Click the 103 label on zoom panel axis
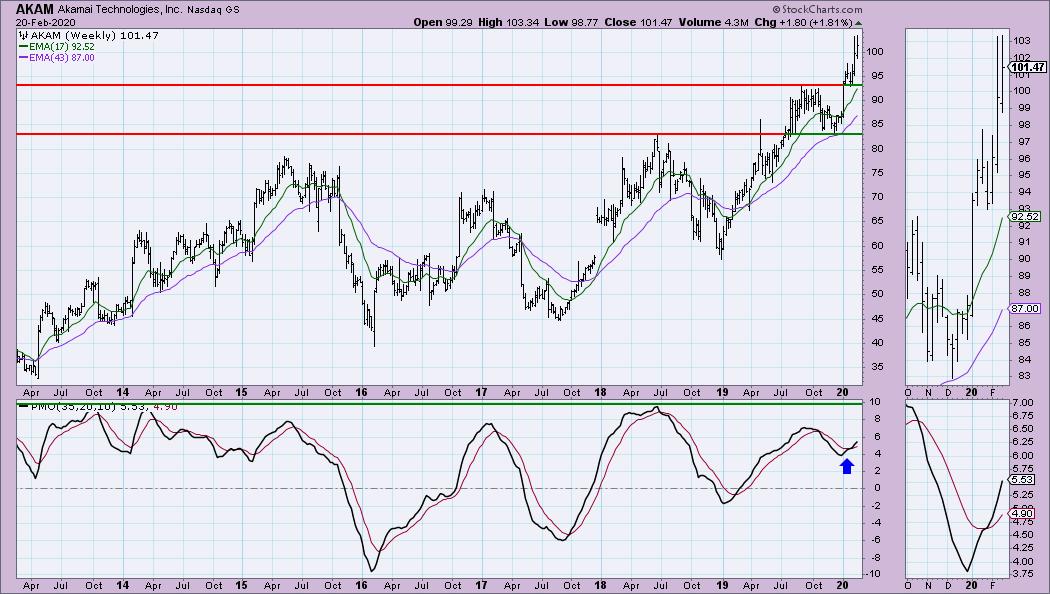This screenshot has height=594, width=1050. [1022, 40]
